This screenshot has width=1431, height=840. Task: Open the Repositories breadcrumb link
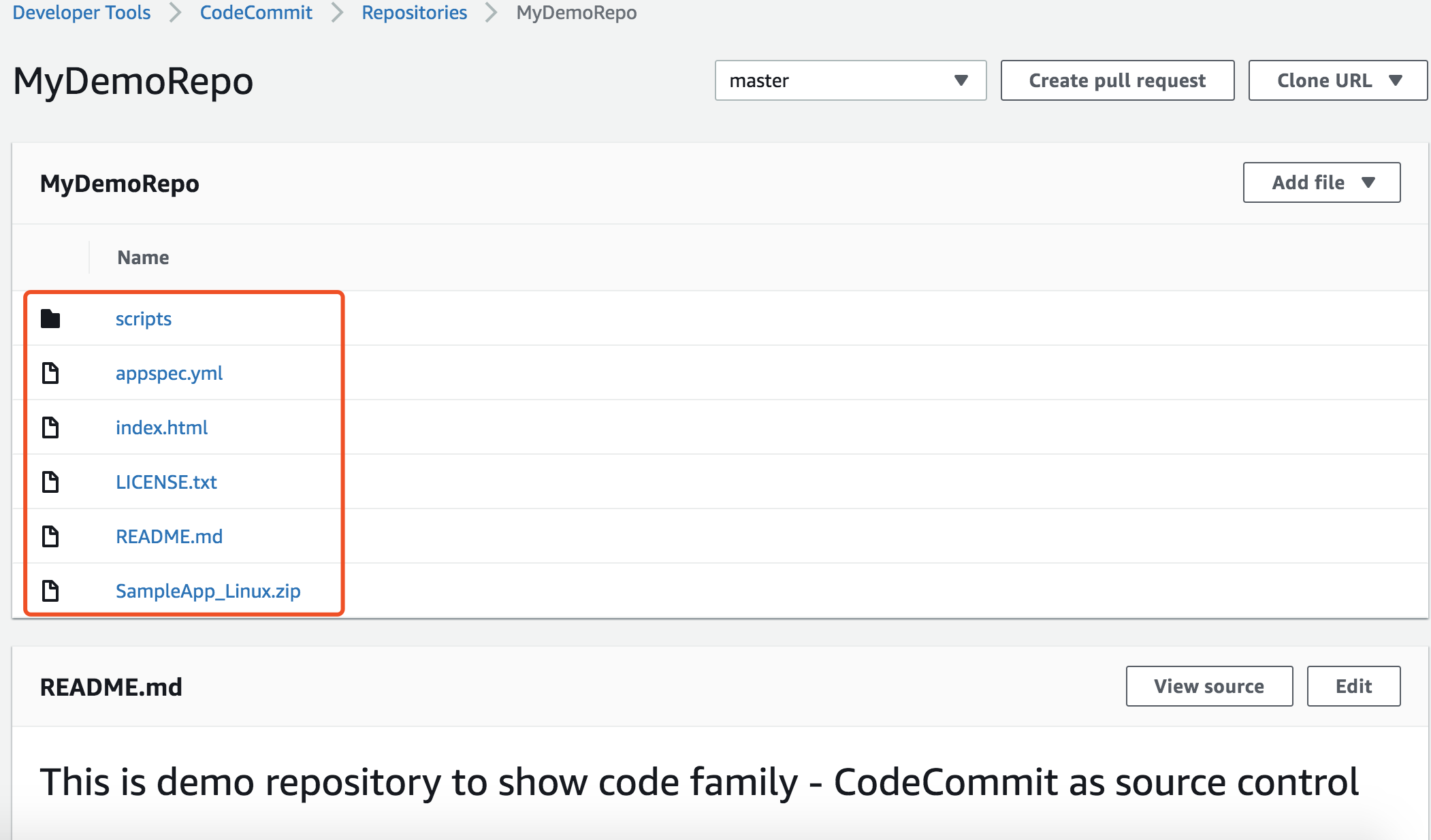pyautogui.click(x=414, y=12)
